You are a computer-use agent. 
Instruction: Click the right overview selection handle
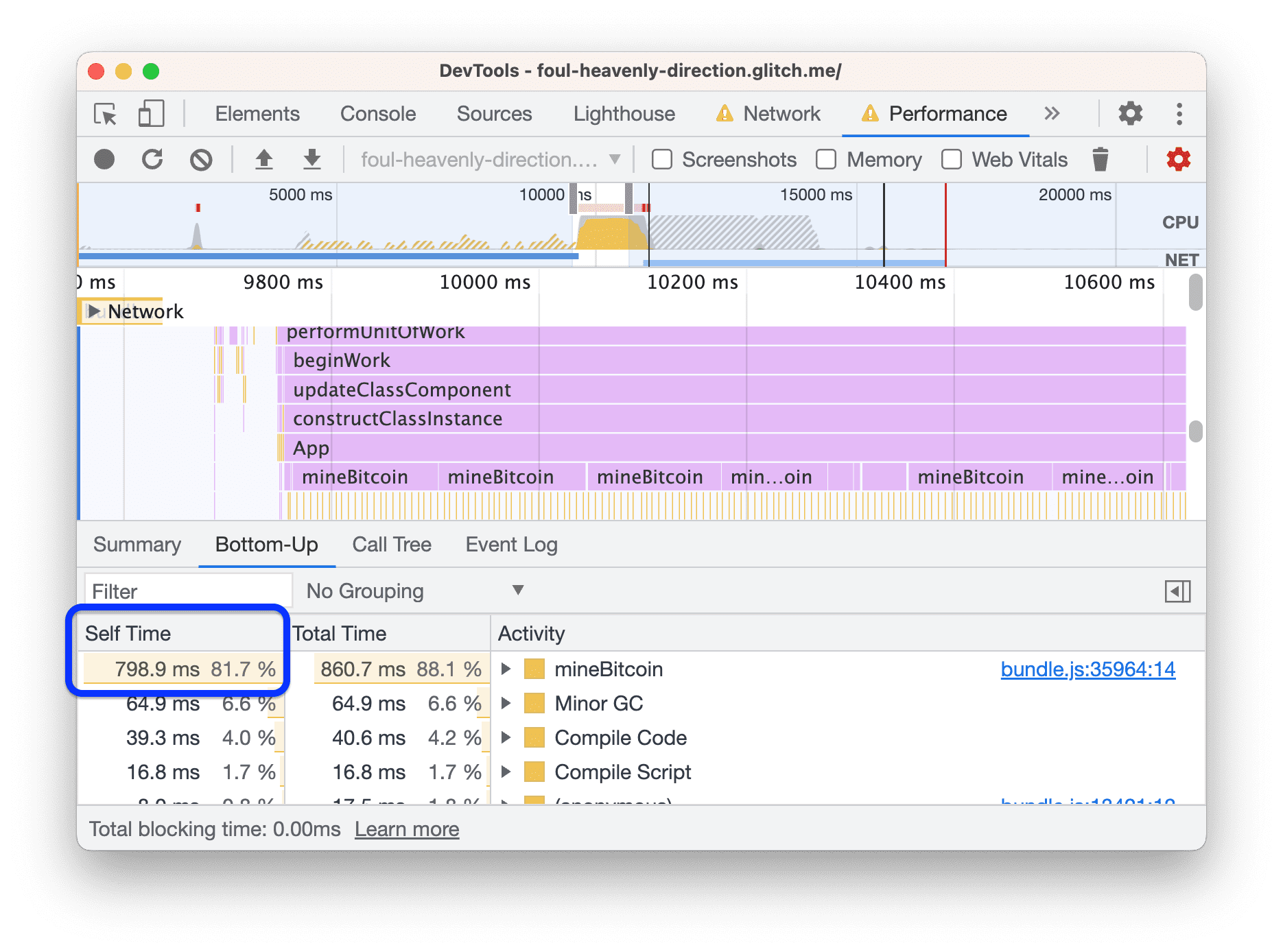[x=628, y=198]
